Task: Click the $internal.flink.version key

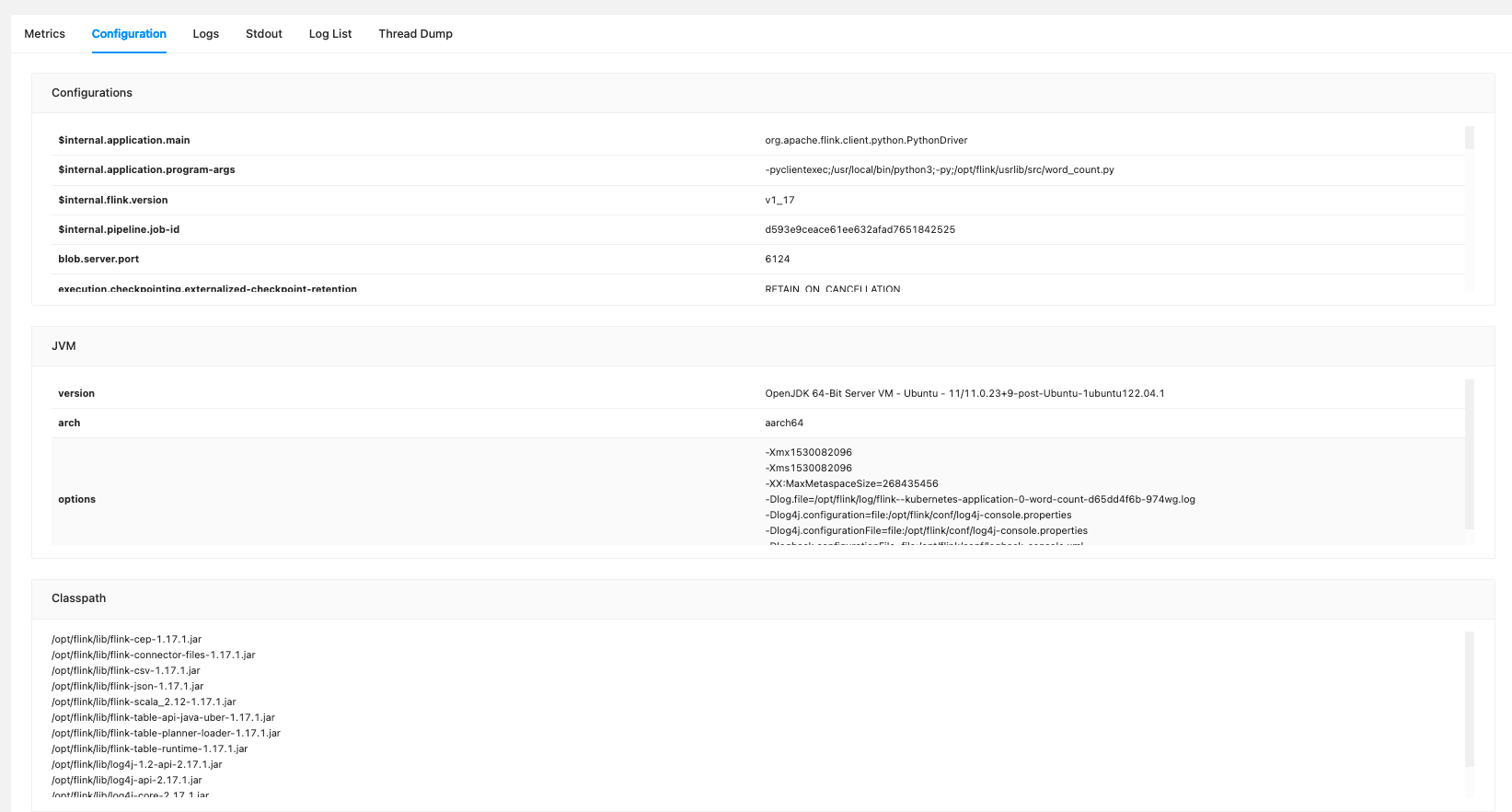Action: [113, 200]
